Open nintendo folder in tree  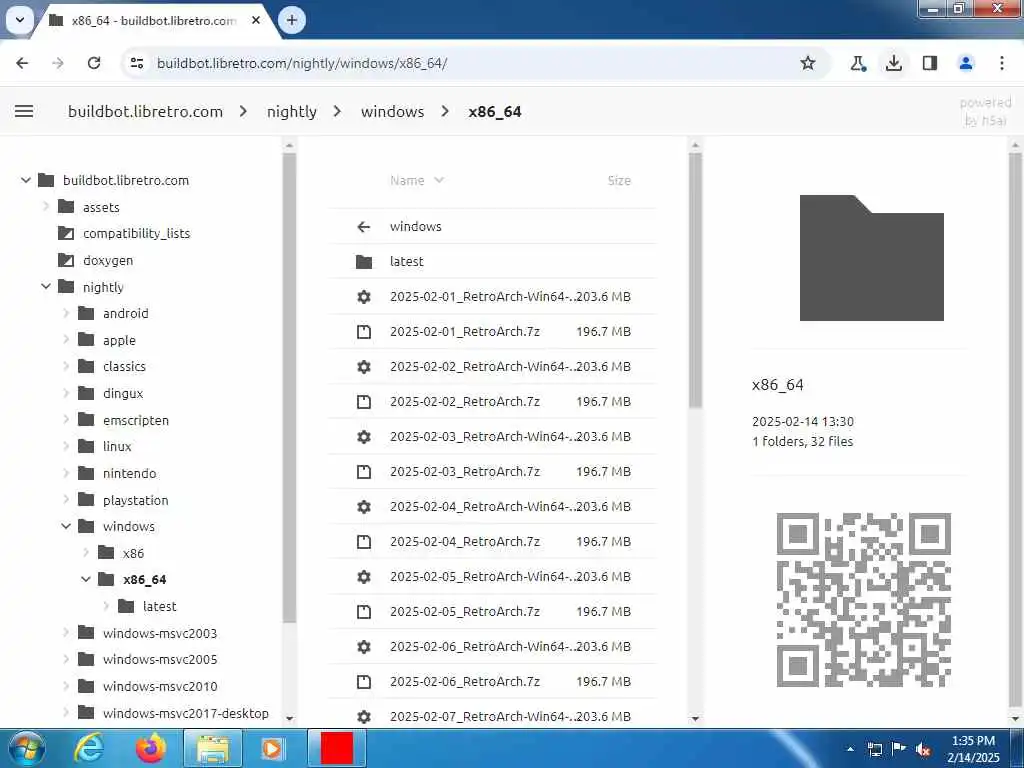[129, 473]
